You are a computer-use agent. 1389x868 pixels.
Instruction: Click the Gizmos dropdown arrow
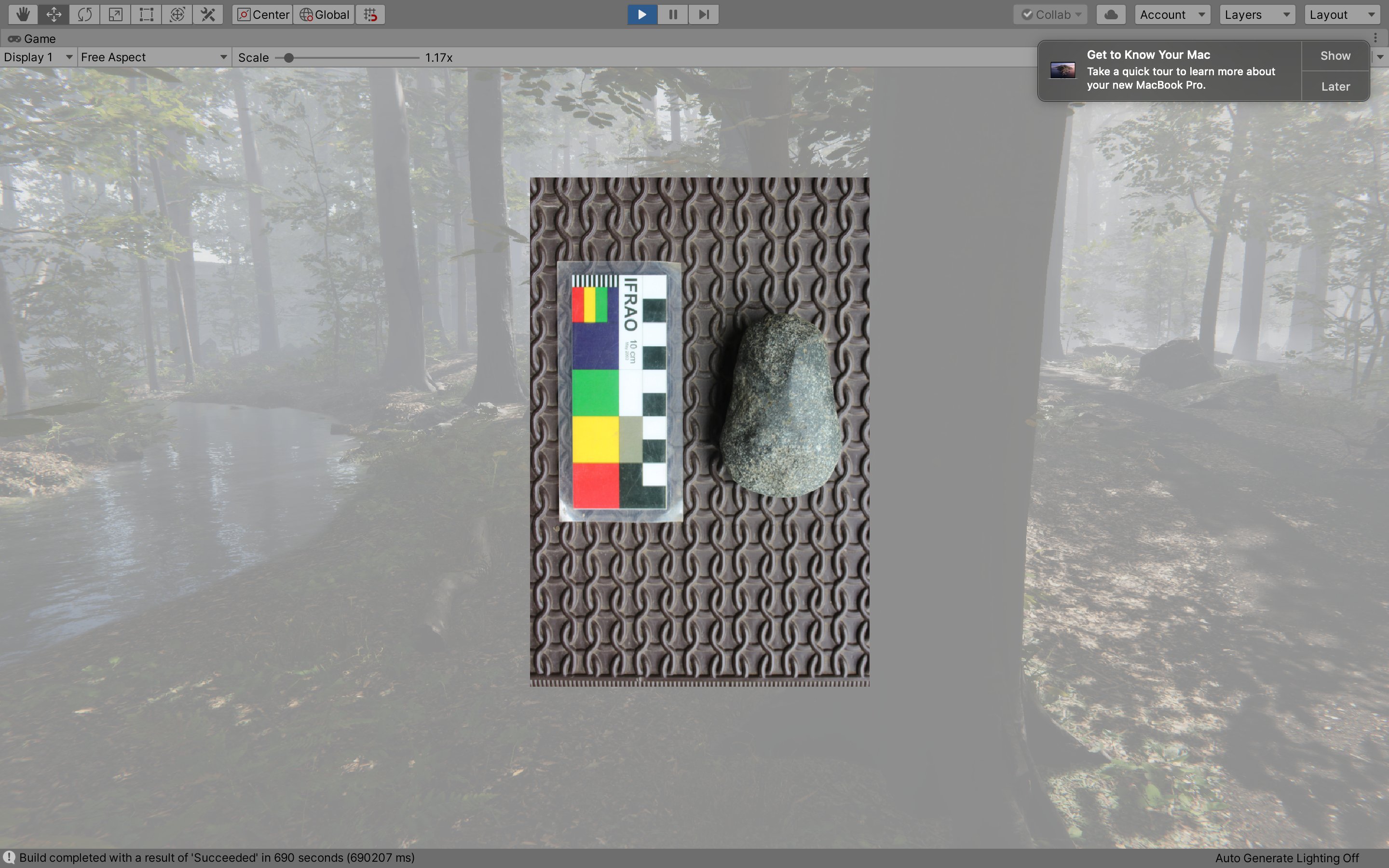(x=1380, y=57)
